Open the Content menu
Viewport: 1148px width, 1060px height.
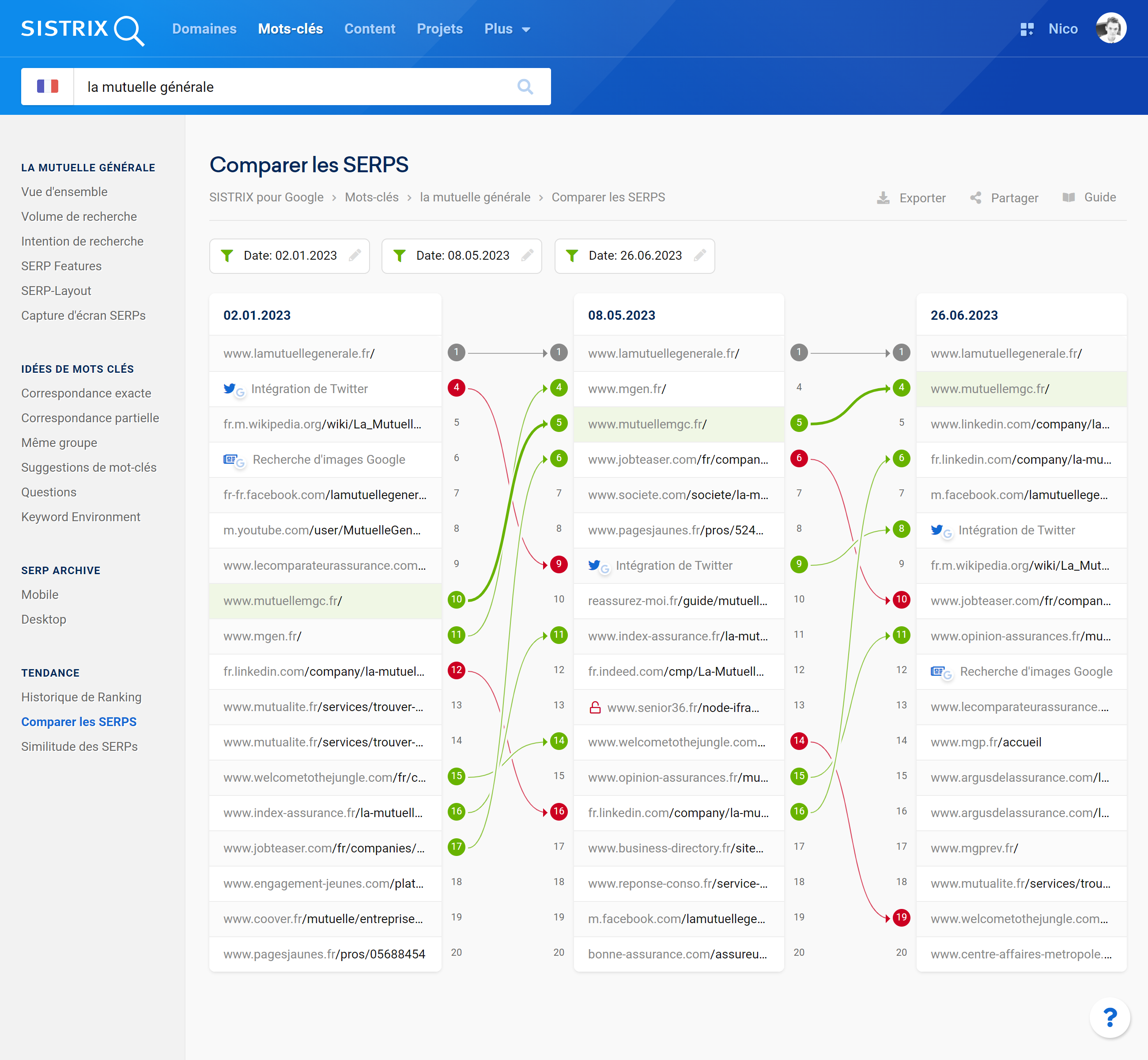(x=370, y=29)
